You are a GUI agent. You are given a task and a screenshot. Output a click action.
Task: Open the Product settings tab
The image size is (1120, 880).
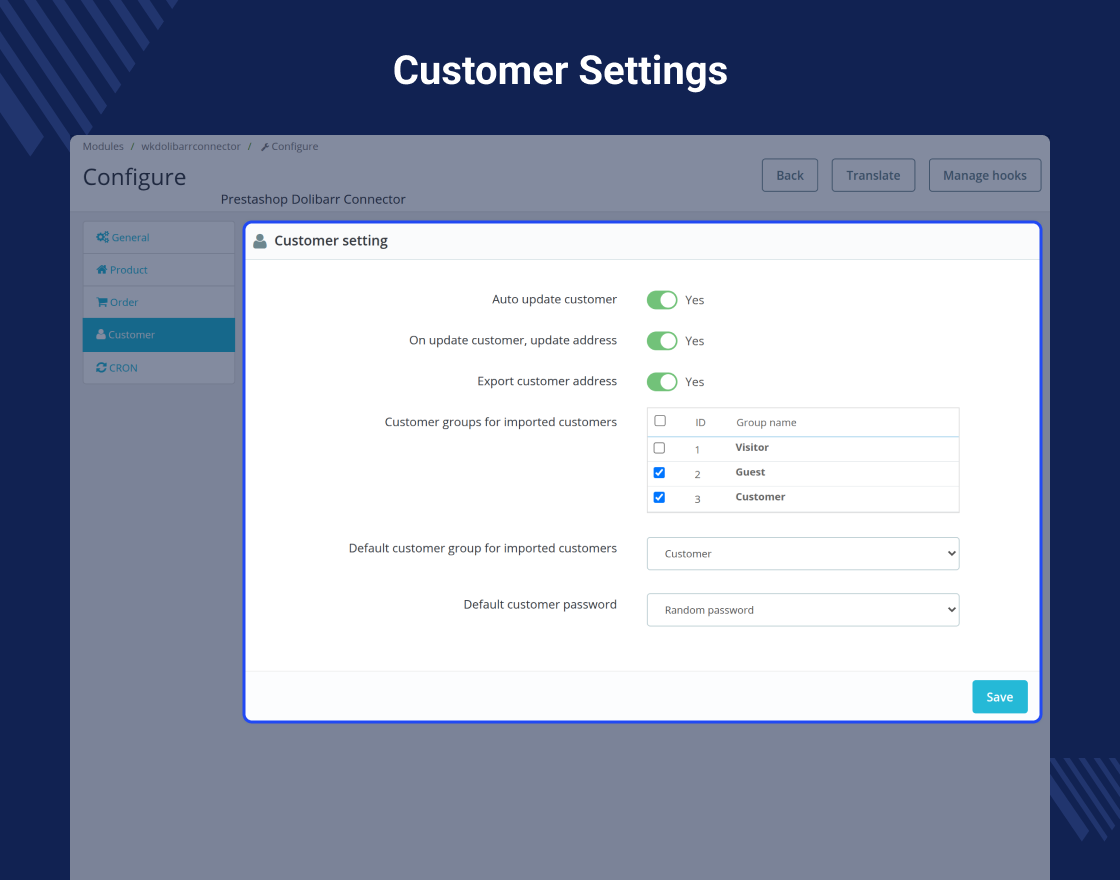pyautogui.click(x=159, y=270)
